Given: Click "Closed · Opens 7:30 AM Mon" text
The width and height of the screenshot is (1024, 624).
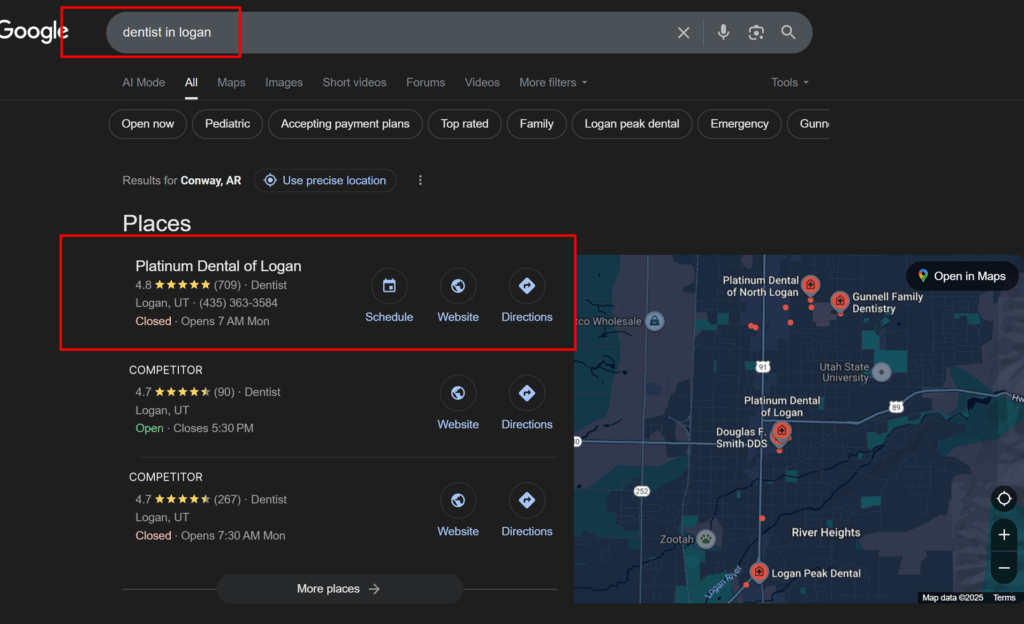Looking at the screenshot, I should click(x=210, y=535).
